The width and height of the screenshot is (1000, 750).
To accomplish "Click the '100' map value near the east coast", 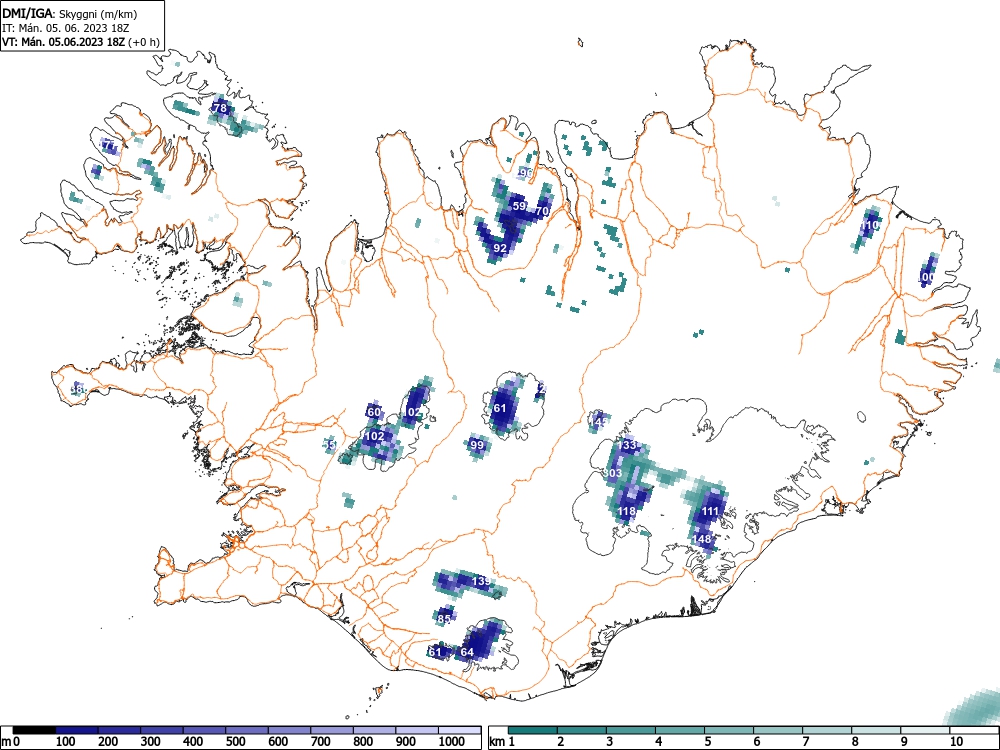I will coord(926,277).
